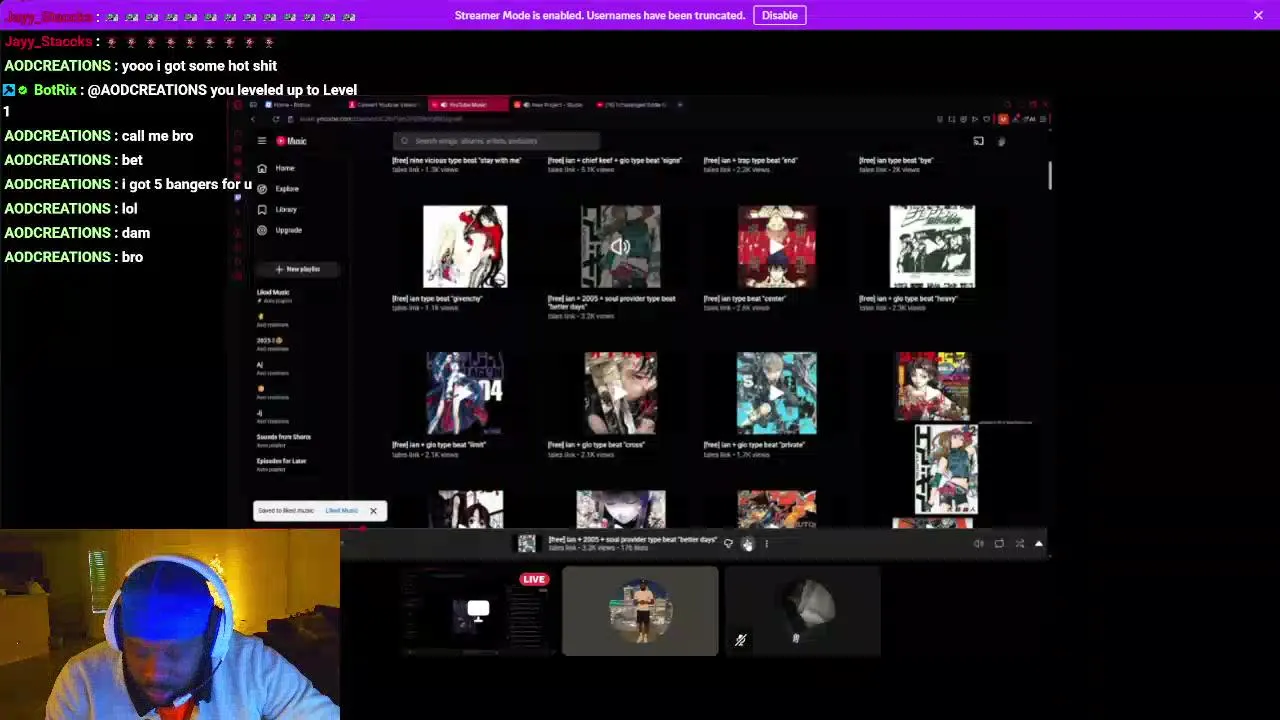The image size is (1280, 720).
Task: Select the standing man avatar tile
Action: click(640, 611)
